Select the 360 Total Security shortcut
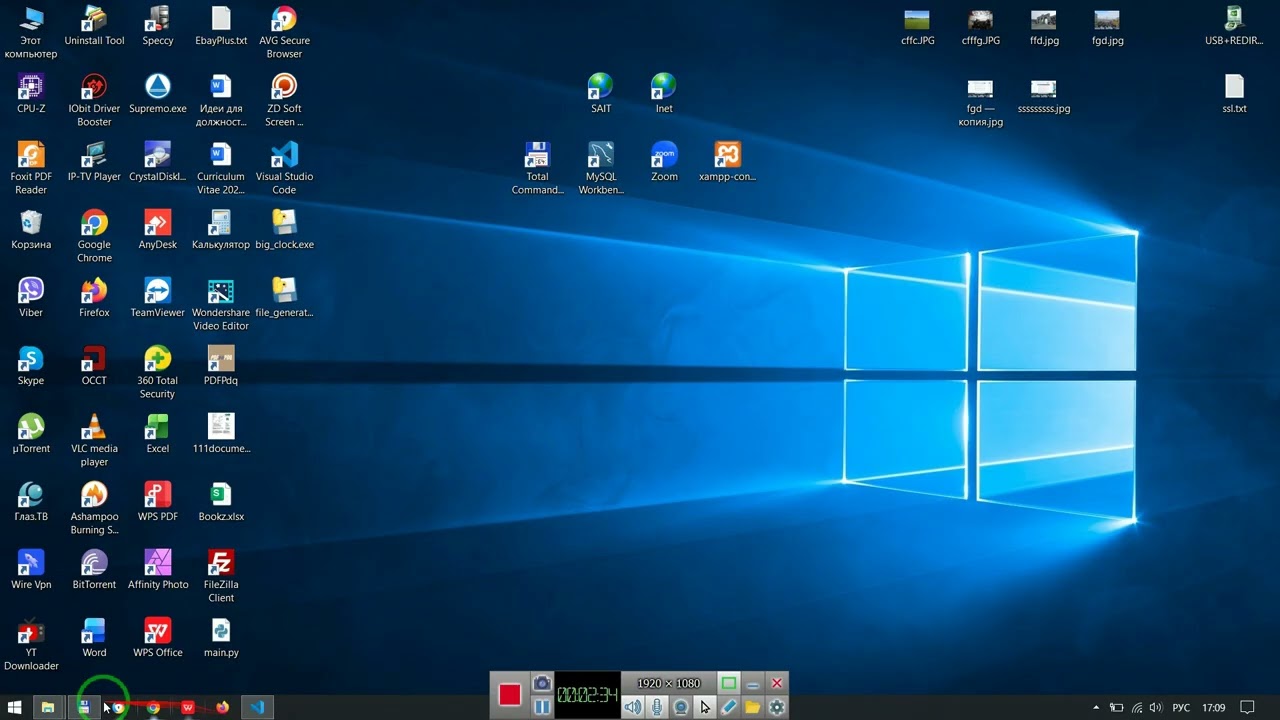 (x=158, y=372)
